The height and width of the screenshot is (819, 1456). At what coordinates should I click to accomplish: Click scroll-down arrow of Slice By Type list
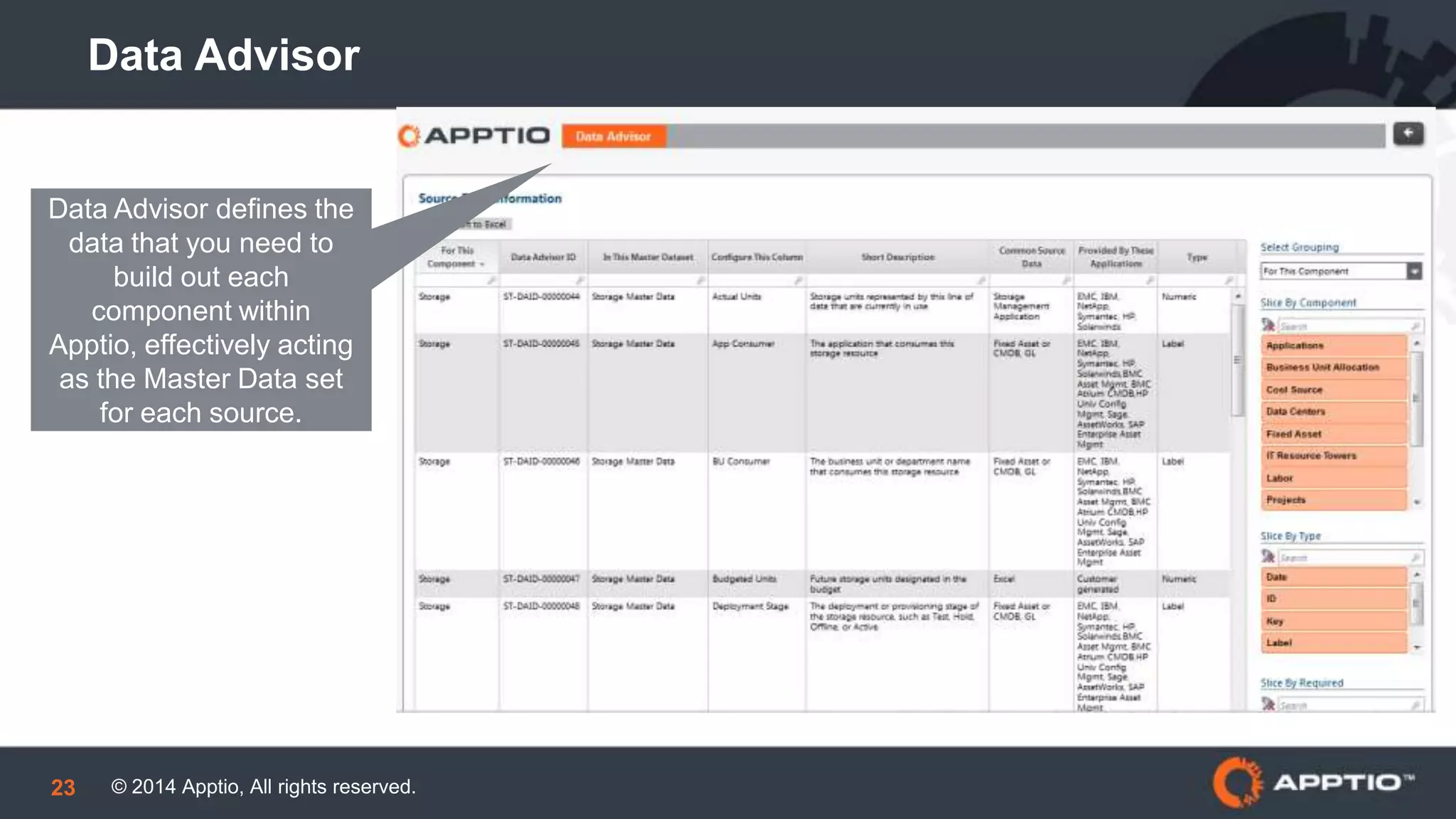coord(1416,647)
